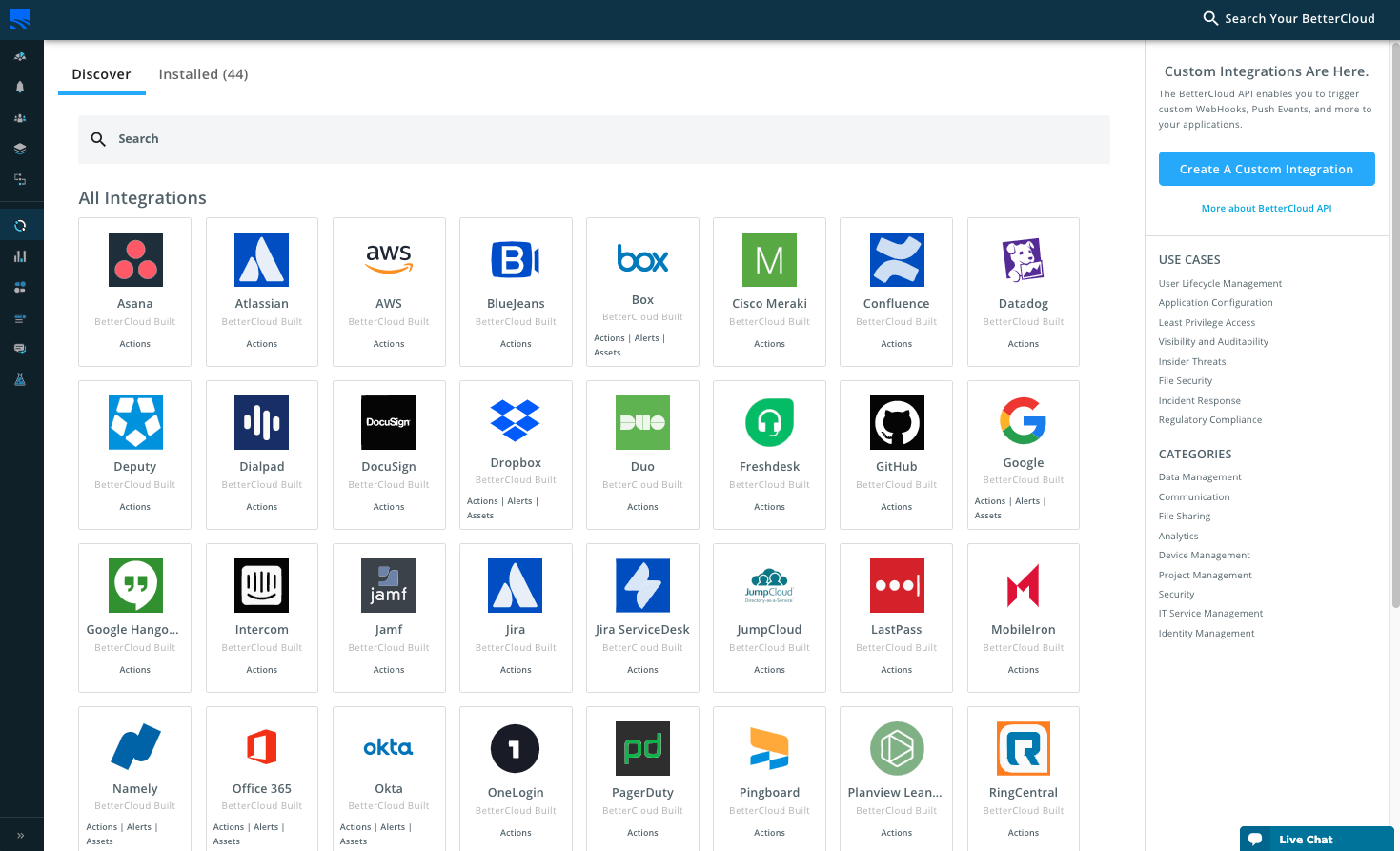1400x851 pixels.
Task: Open More about BetterCloud API link
Action: [x=1267, y=208]
